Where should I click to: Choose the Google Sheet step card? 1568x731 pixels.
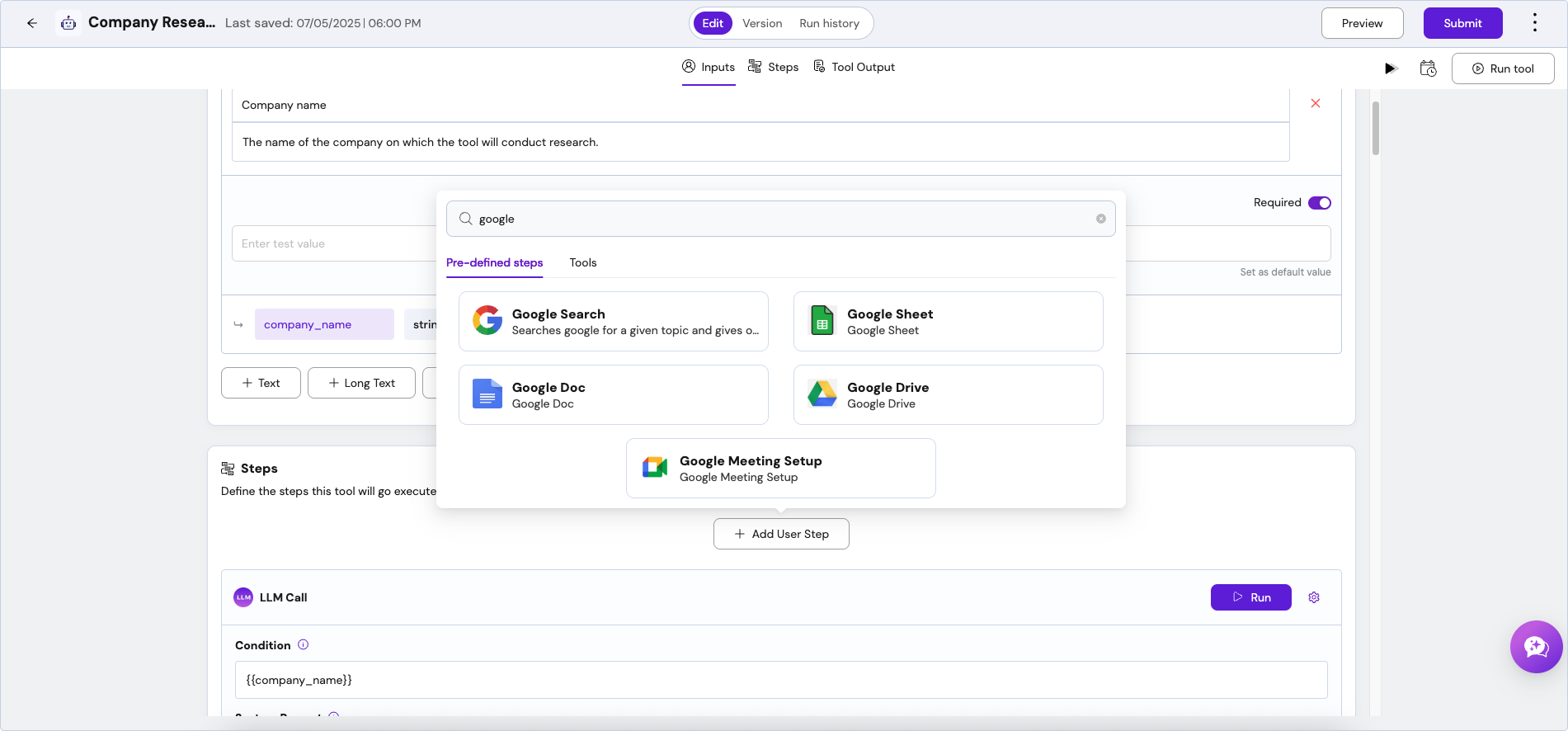(949, 321)
